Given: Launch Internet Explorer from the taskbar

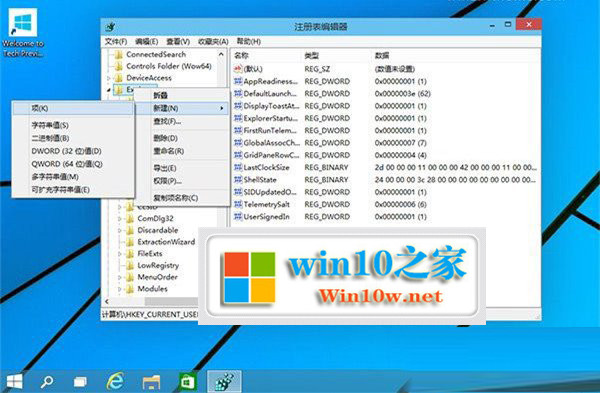Looking at the screenshot, I should pyautogui.click(x=115, y=381).
